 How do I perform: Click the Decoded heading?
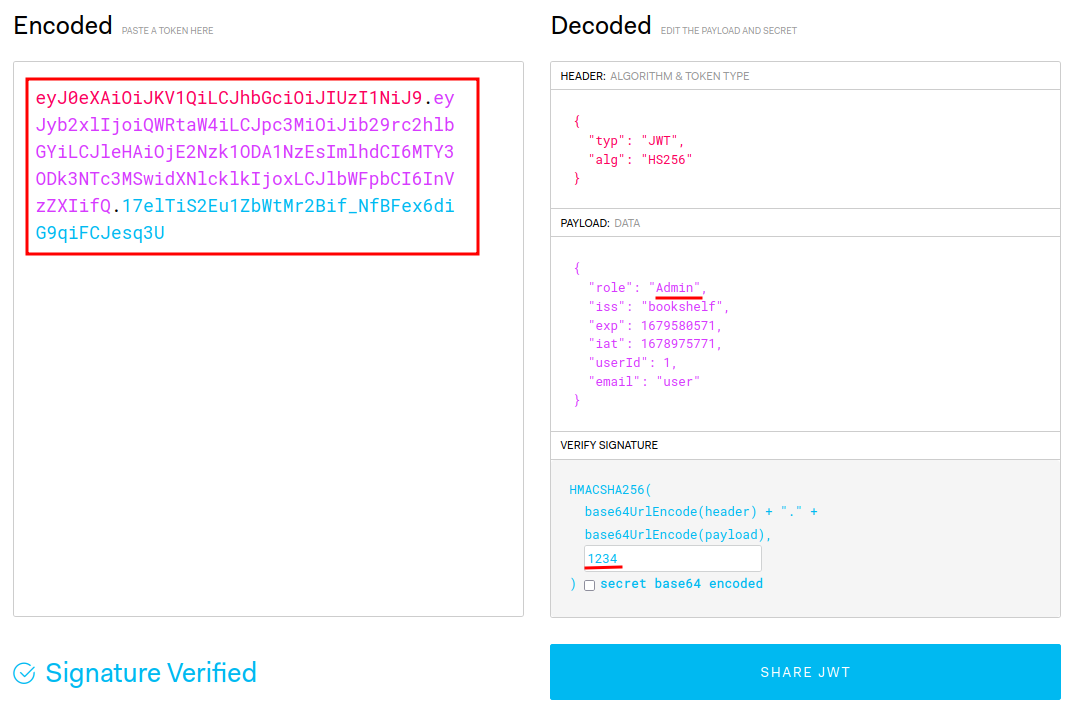[601, 26]
